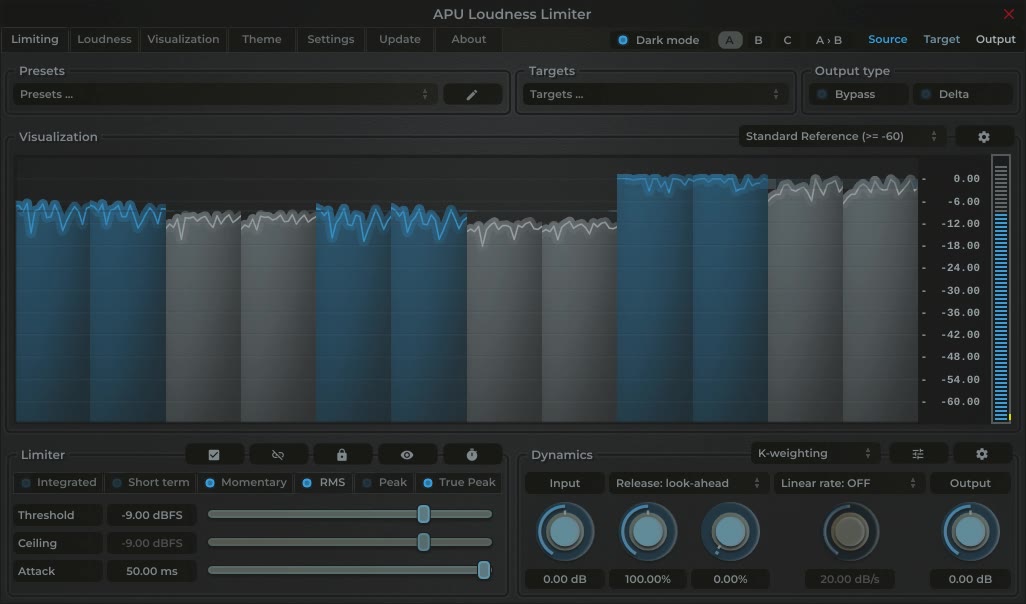The image size is (1026, 604).
Task: Toggle RMS detection option
Action: click(324, 483)
